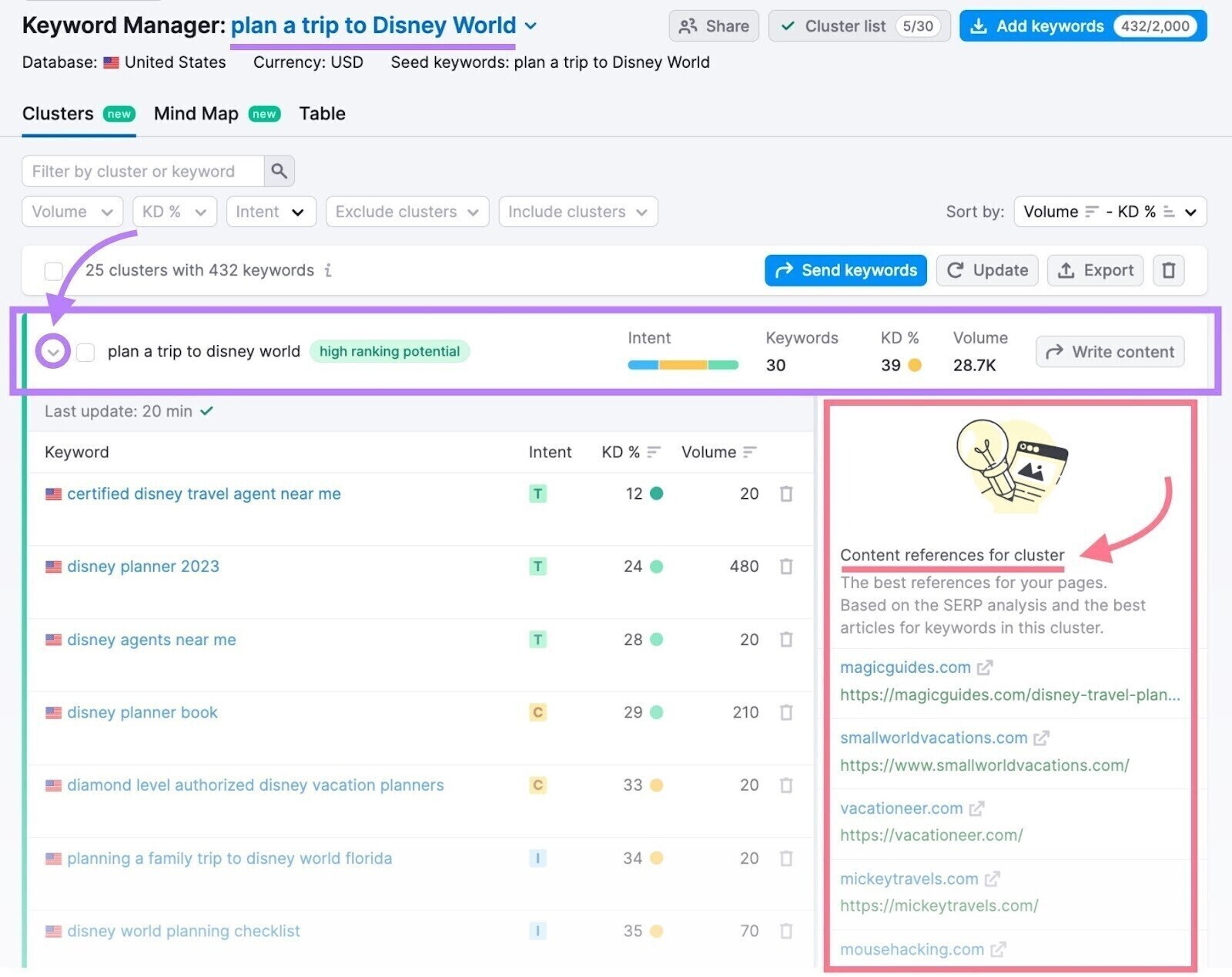Open mickeytravels.com external link icon

[992, 878]
